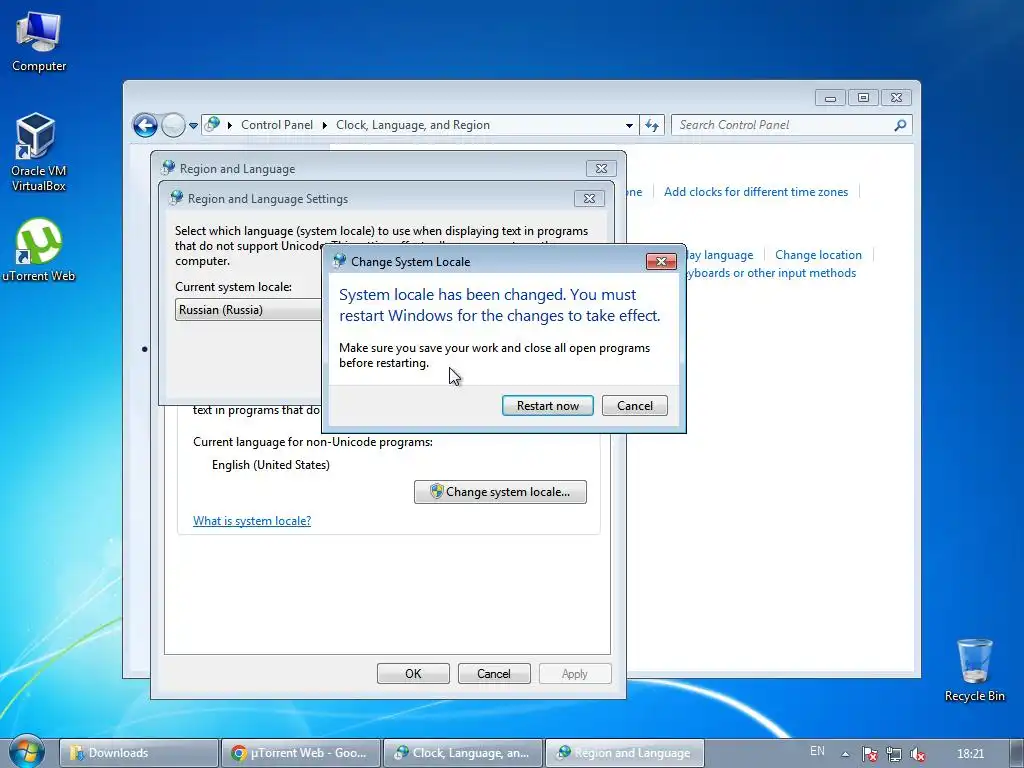The image size is (1024, 768).
Task: Open the muted volume tray icon
Action: pyautogui.click(x=917, y=754)
